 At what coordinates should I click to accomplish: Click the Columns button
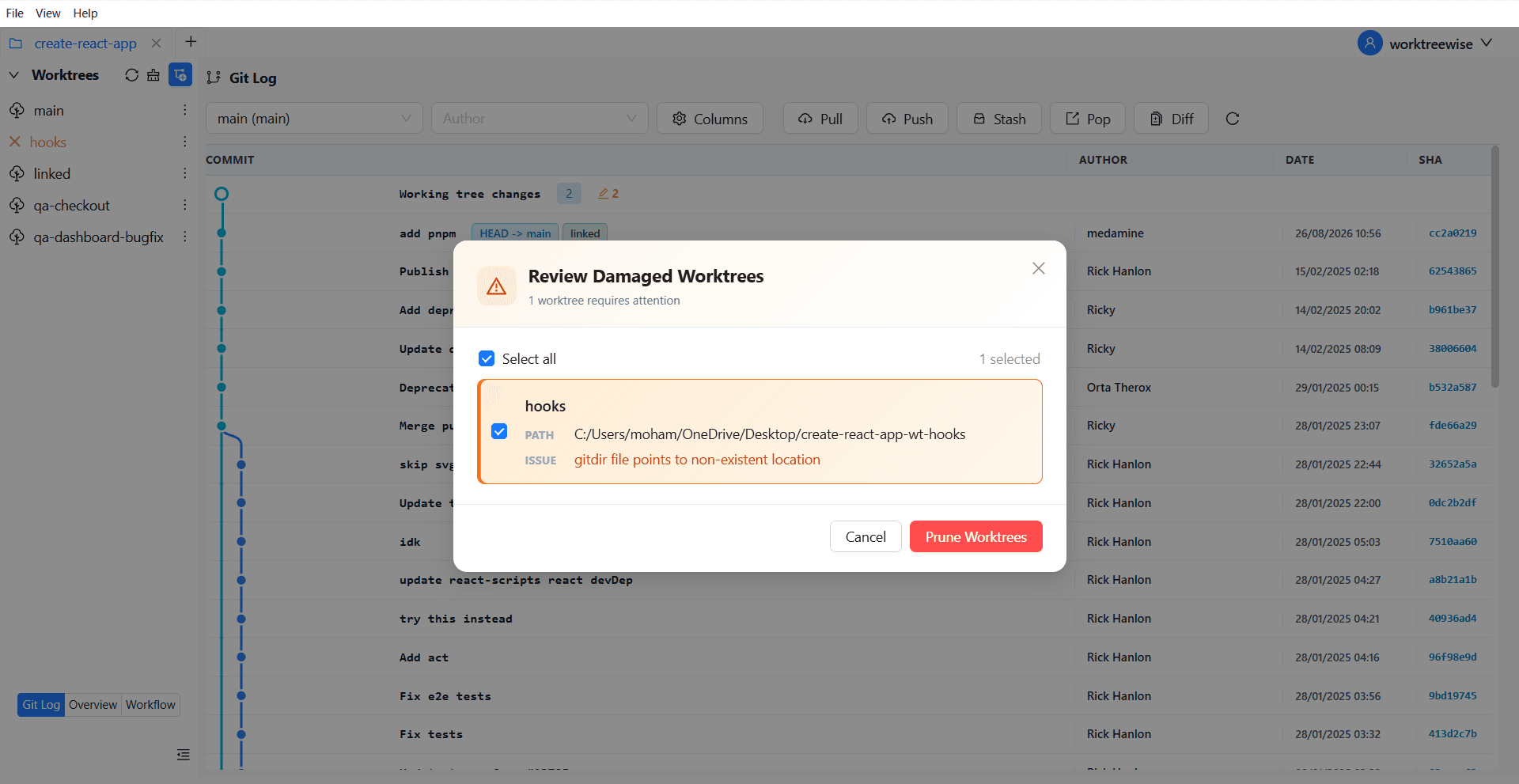coord(710,119)
